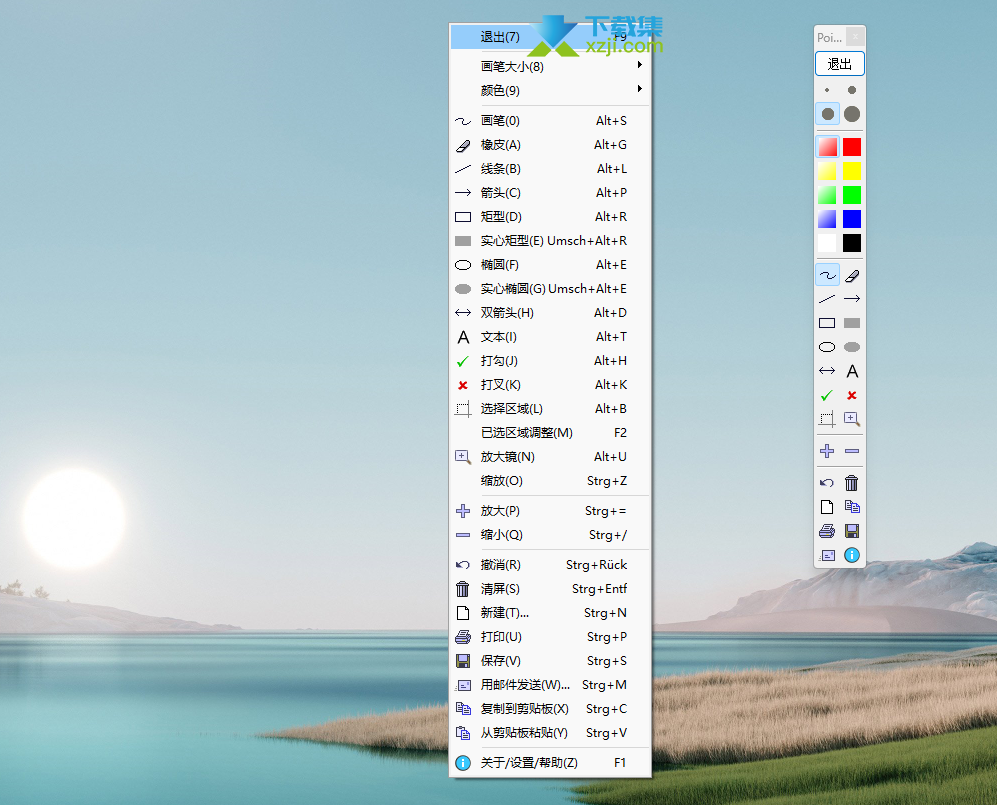Pick the solid black color swatch
The height and width of the screenshot is (805, 997).
pos(852,243)
